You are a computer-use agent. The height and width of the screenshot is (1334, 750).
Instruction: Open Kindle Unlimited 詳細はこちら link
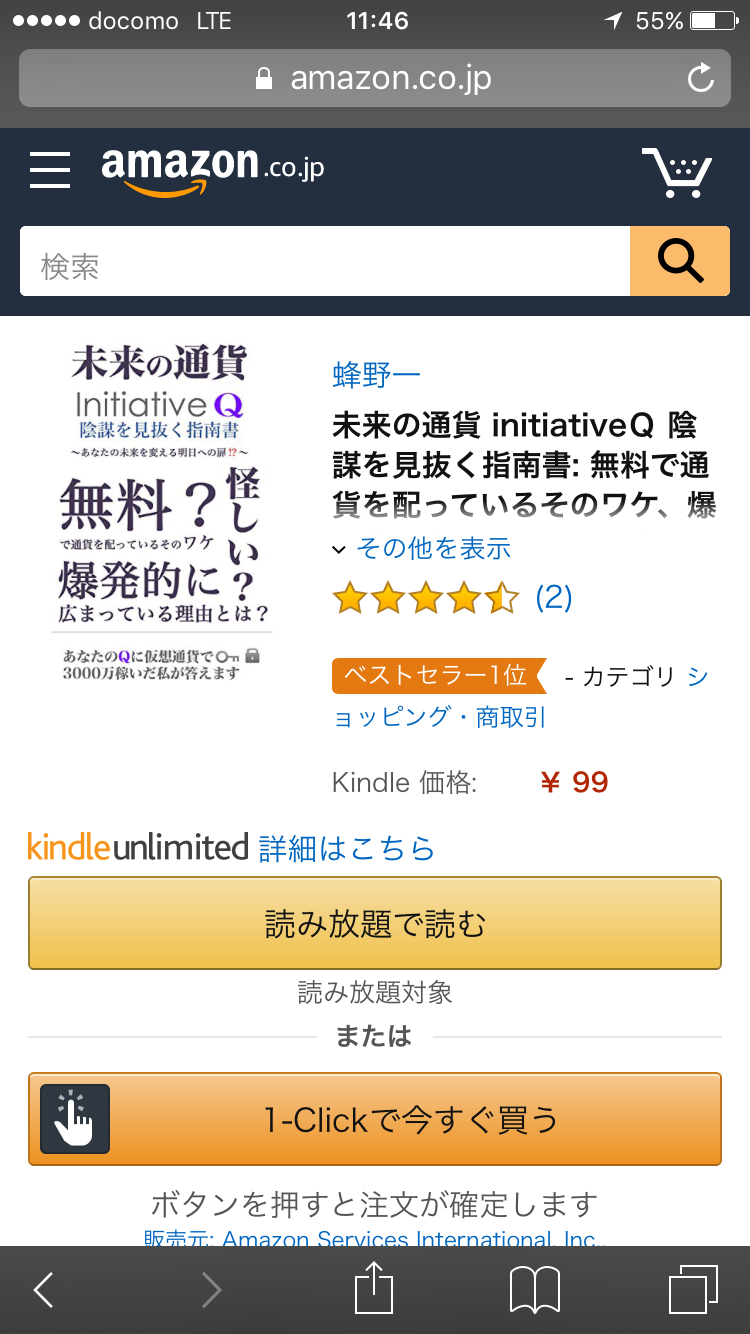pos(347,848)
